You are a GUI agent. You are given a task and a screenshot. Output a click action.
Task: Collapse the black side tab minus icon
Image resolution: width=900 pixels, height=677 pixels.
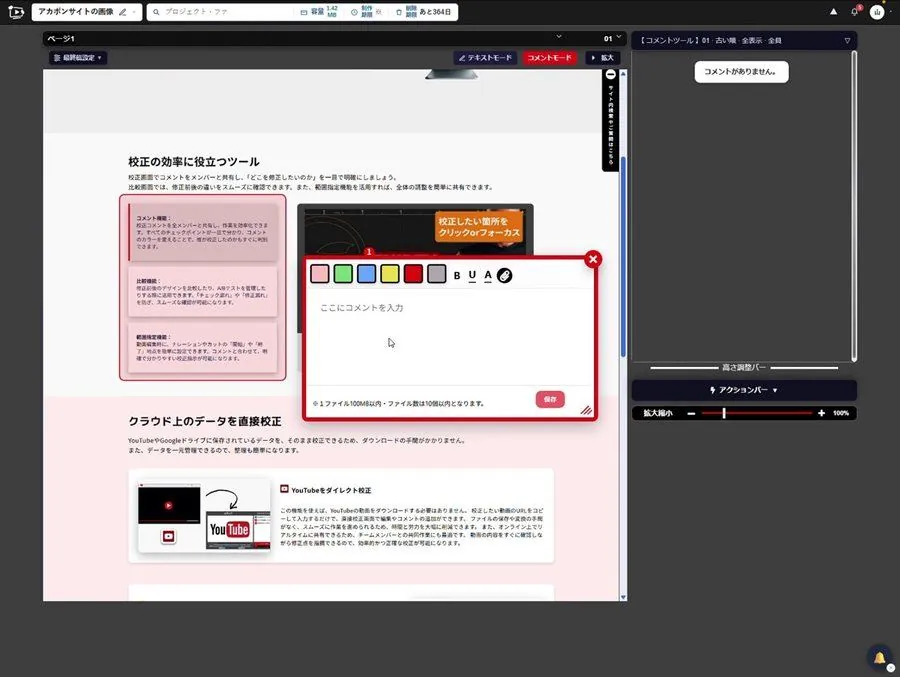[x=611, y=75]
